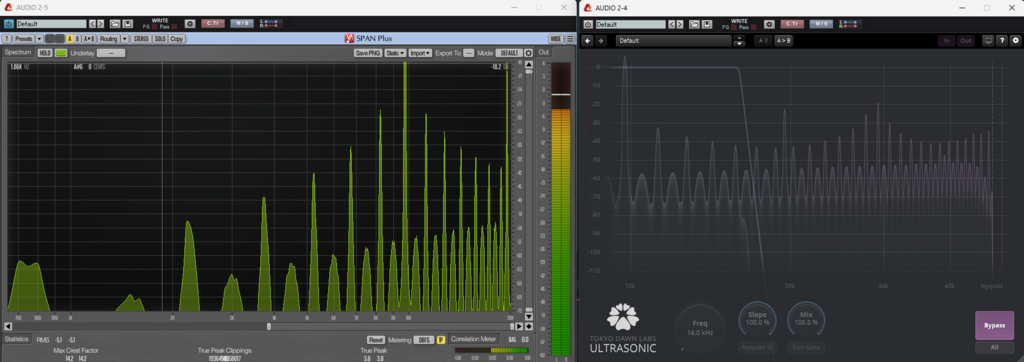Open the SPAN Plus hamburger menu icon
1024x362 pixels.
pos(570,39)
